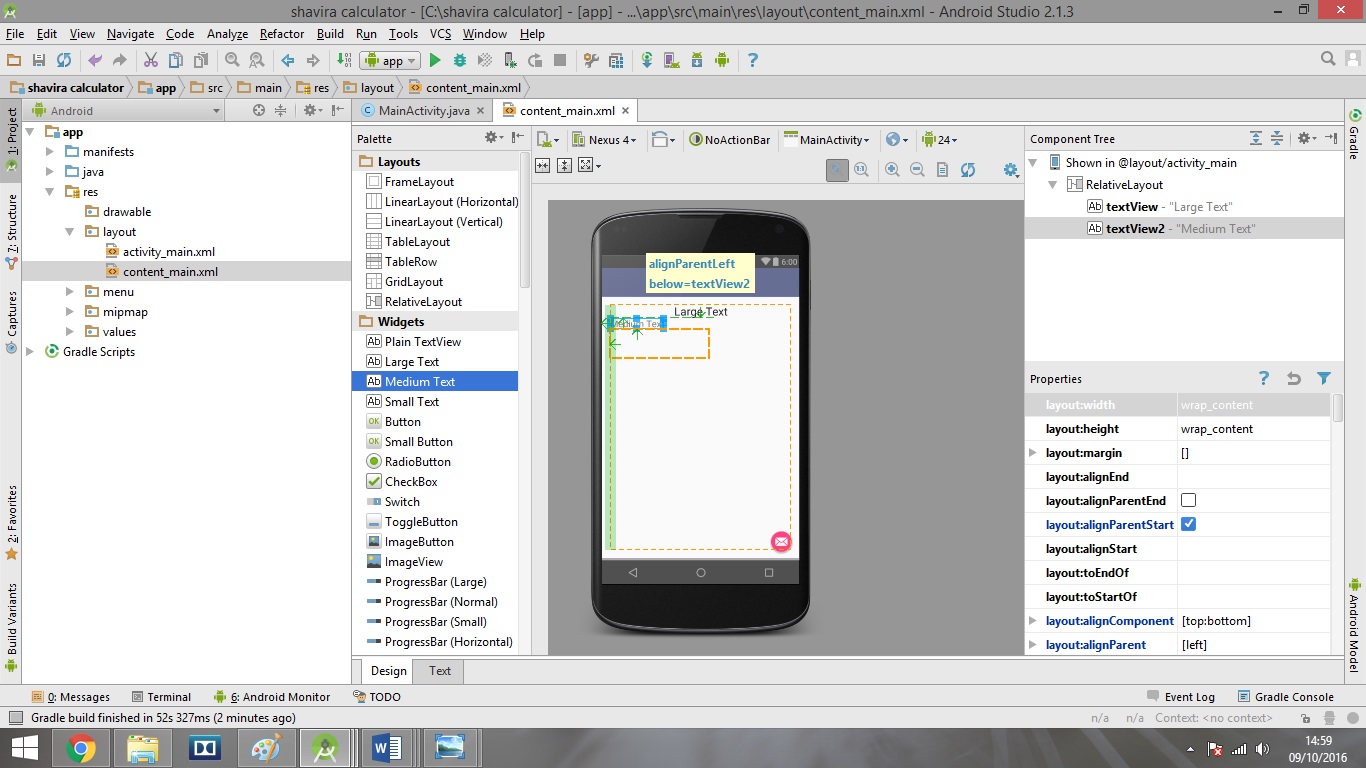Collapse all in the Component Tree
The width and height of the screenshot is (1366, 768).
(x=1277, y=139)
